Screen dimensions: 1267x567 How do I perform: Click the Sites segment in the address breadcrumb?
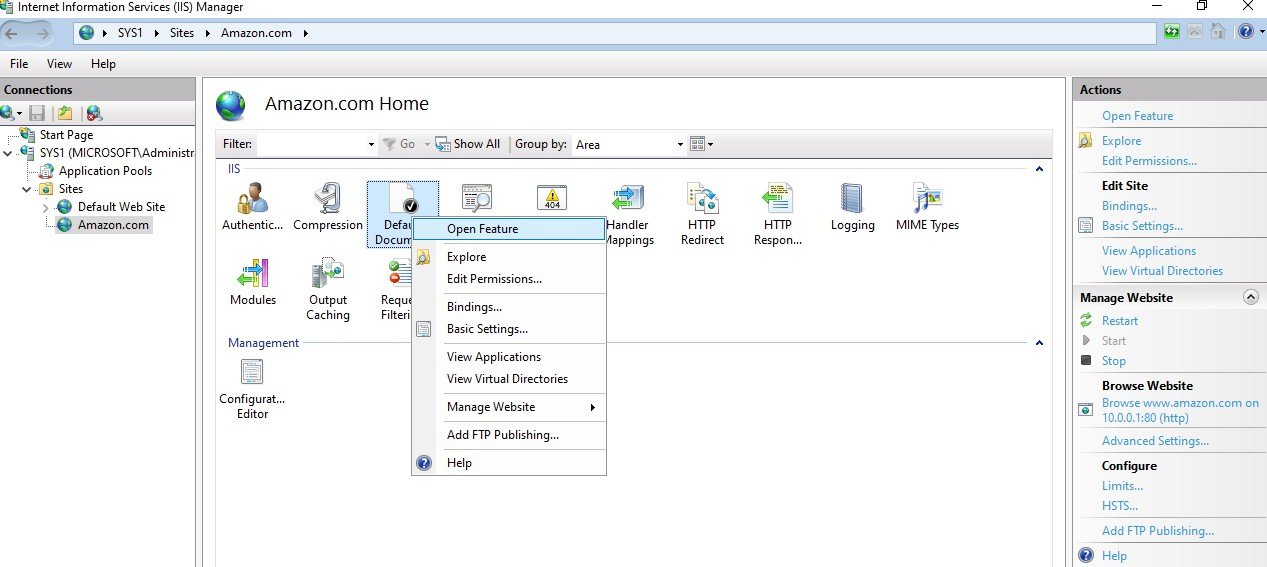[x=181, y=33]
